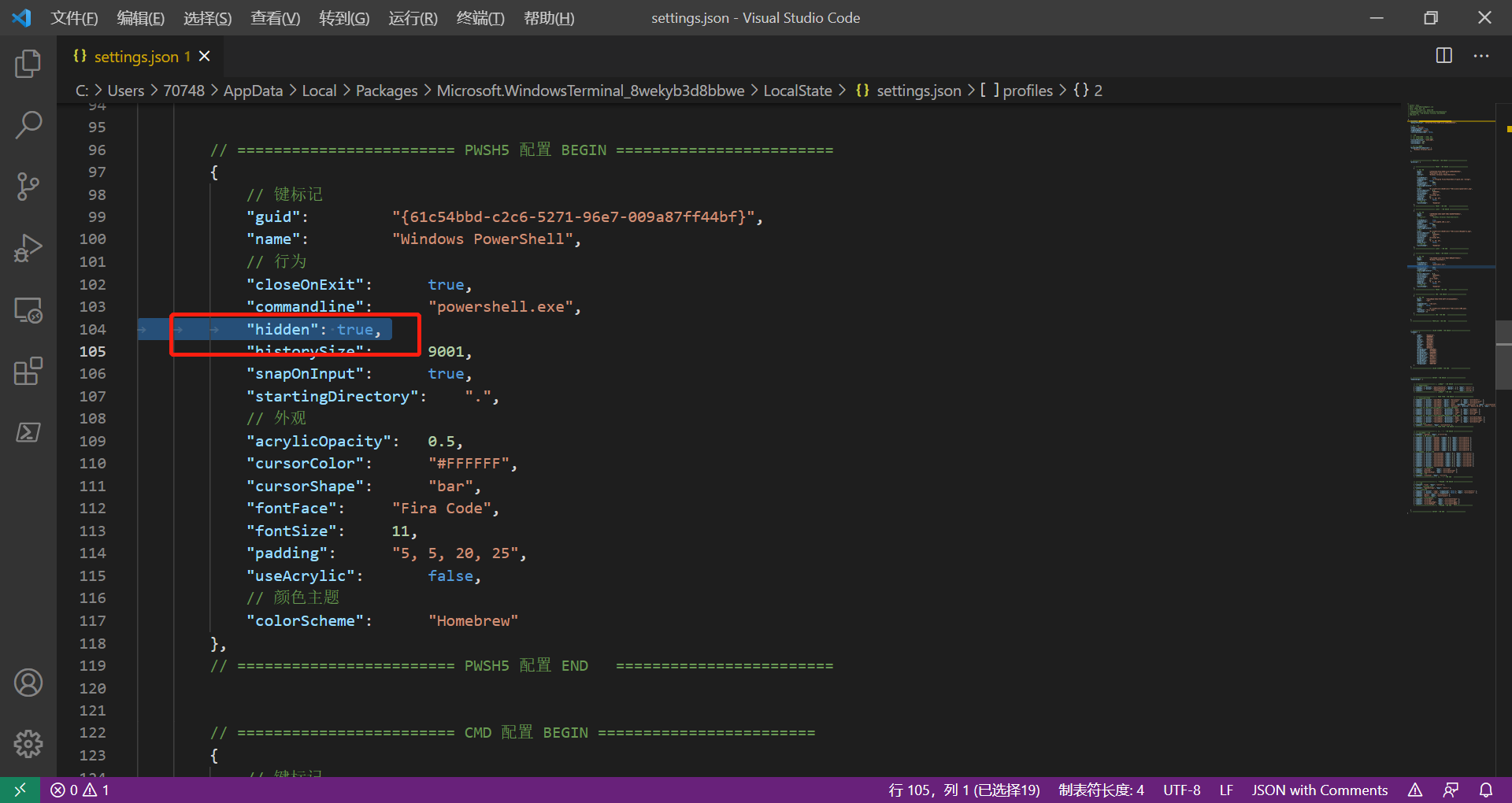The image size is (1512, 803).
Task: Click the AppData breadcrumb segment
Action: click(x=253, y=91)
